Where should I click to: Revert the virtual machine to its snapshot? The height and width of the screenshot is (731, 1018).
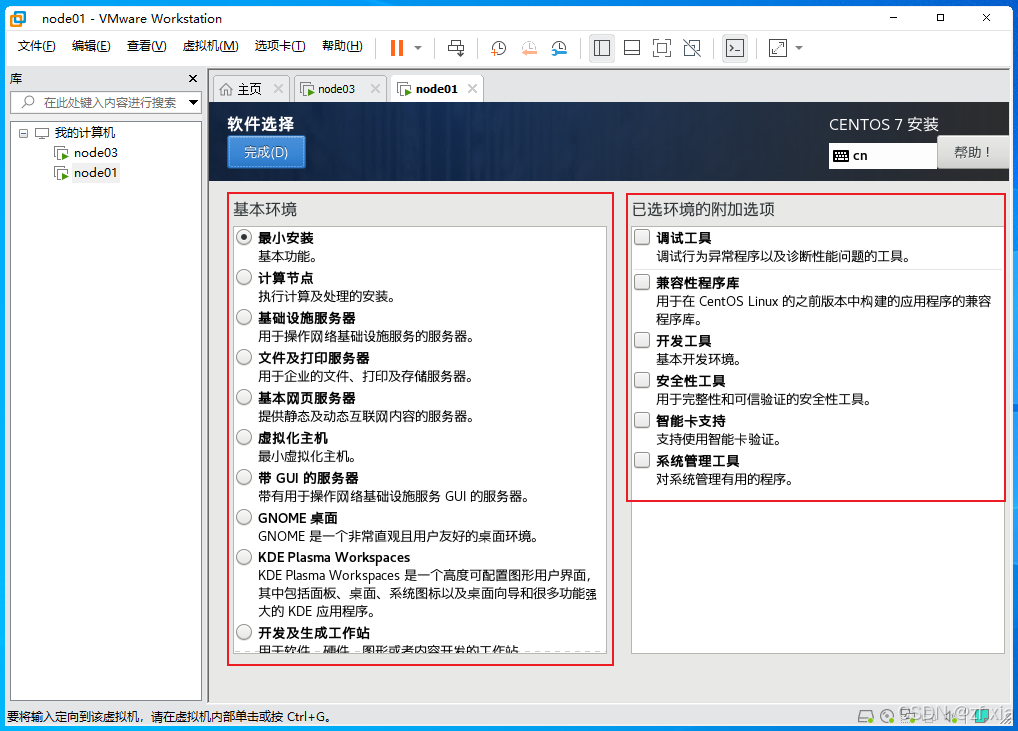point(529,47)
